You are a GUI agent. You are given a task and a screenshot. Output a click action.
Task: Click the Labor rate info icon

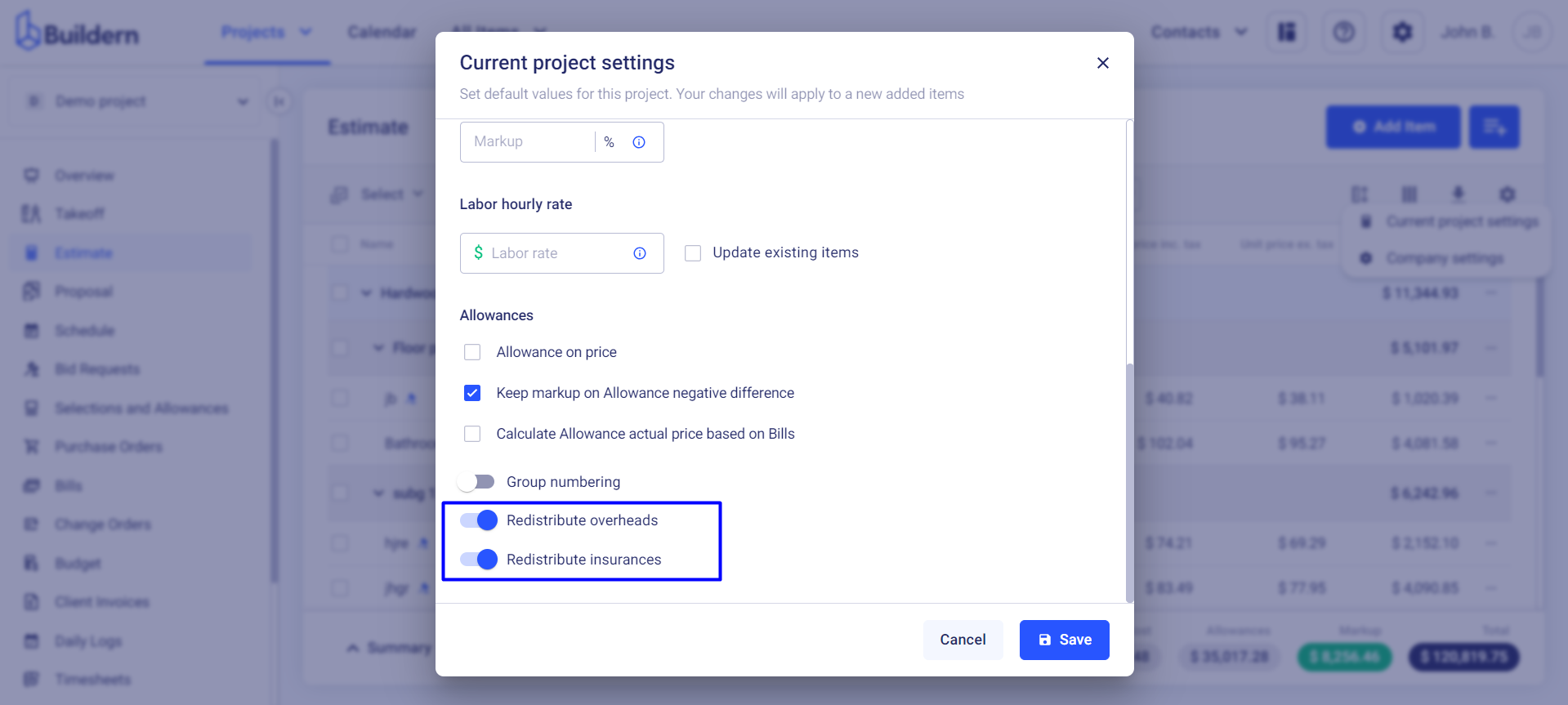[640, 253]
